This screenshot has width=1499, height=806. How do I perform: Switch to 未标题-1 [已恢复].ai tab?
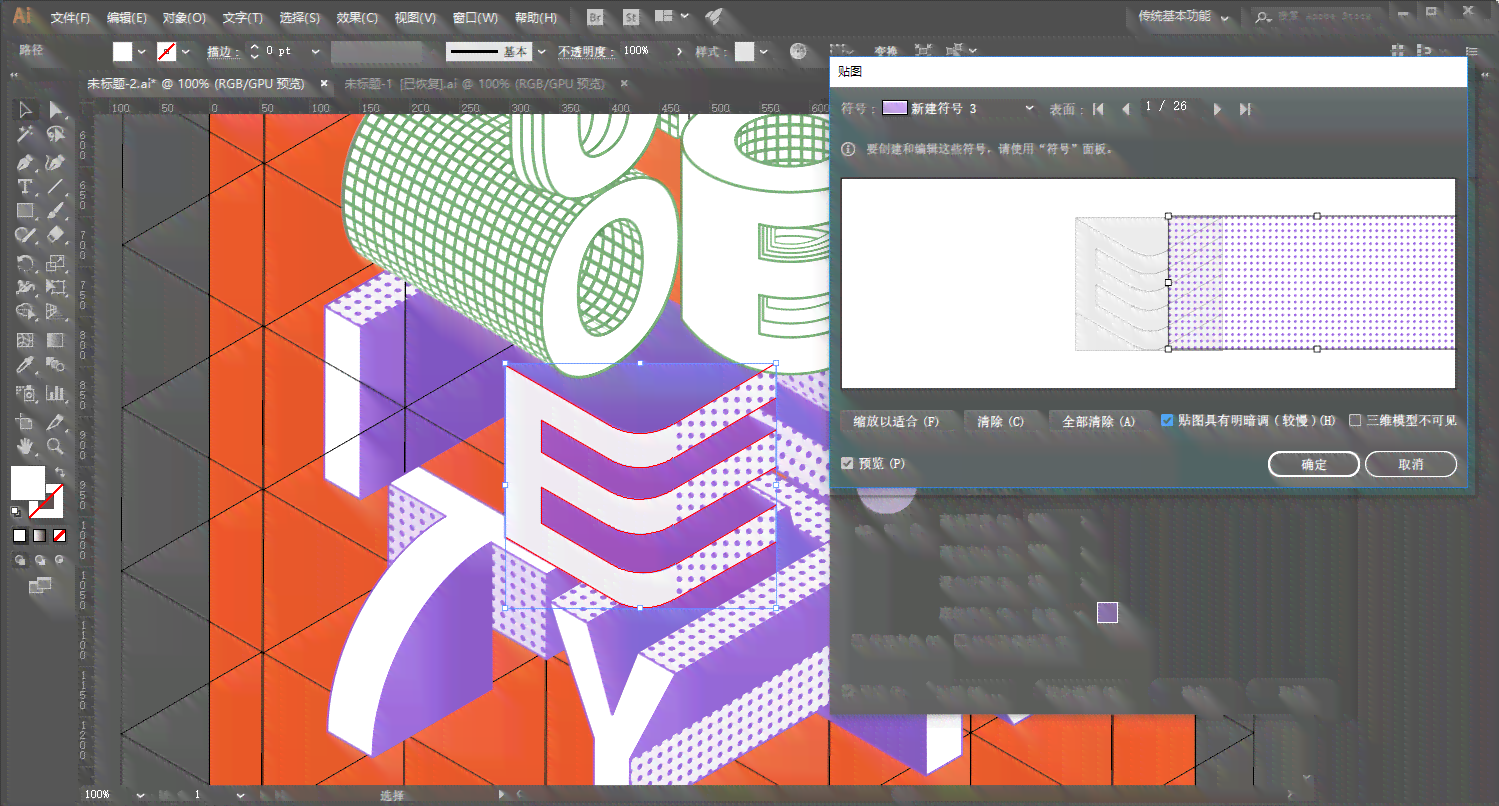coord(475,84)
